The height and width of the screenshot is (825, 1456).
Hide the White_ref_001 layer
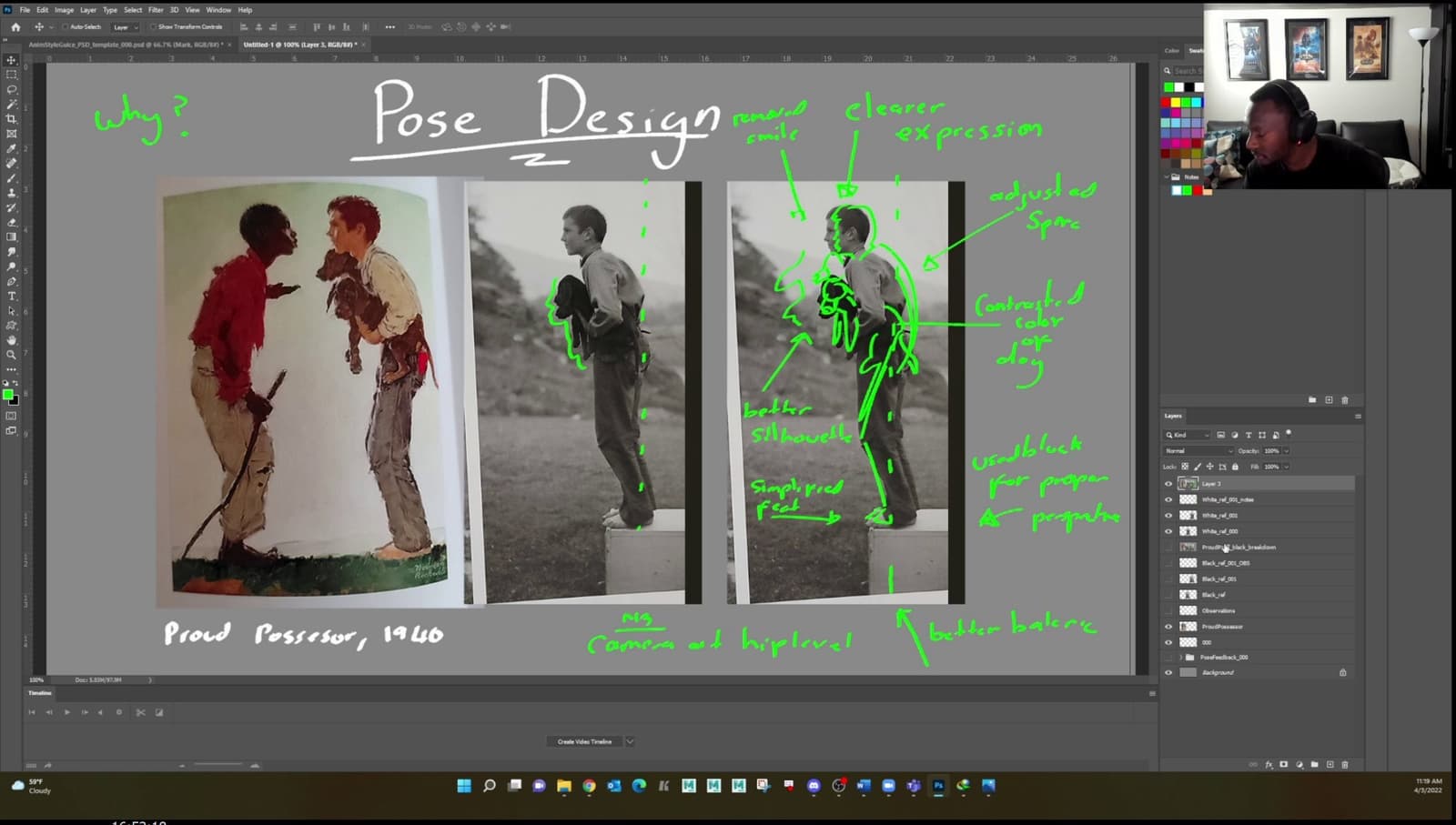point(1168,515)
